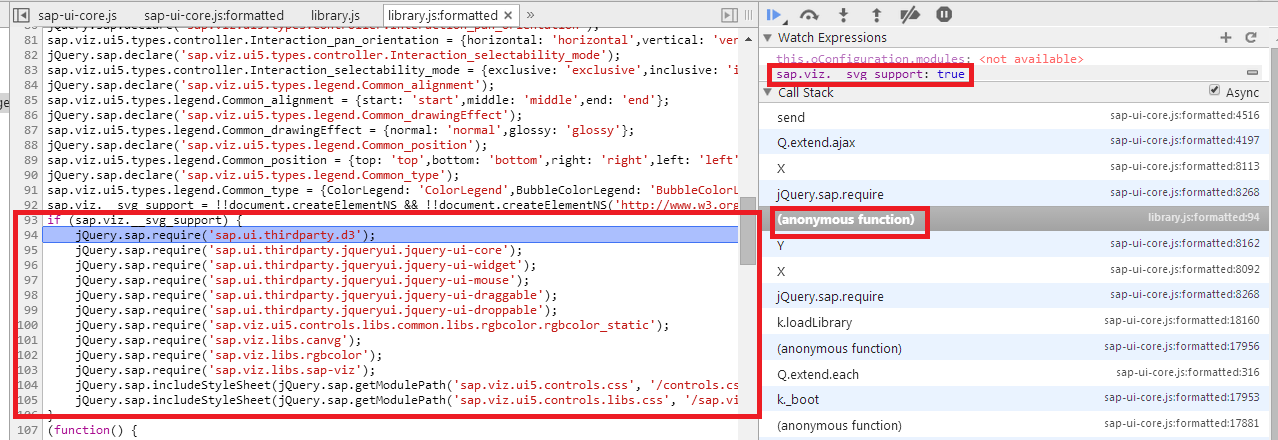The height and width of the screenshot is (440, 1278).
Task: Select the Q.extend.each call stack frame
Action: [1010, 373]
